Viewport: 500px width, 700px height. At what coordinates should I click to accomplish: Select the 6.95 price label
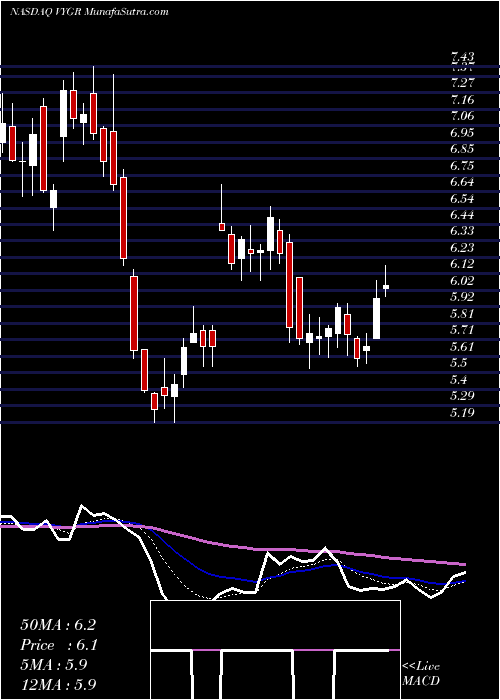(462, 133)
